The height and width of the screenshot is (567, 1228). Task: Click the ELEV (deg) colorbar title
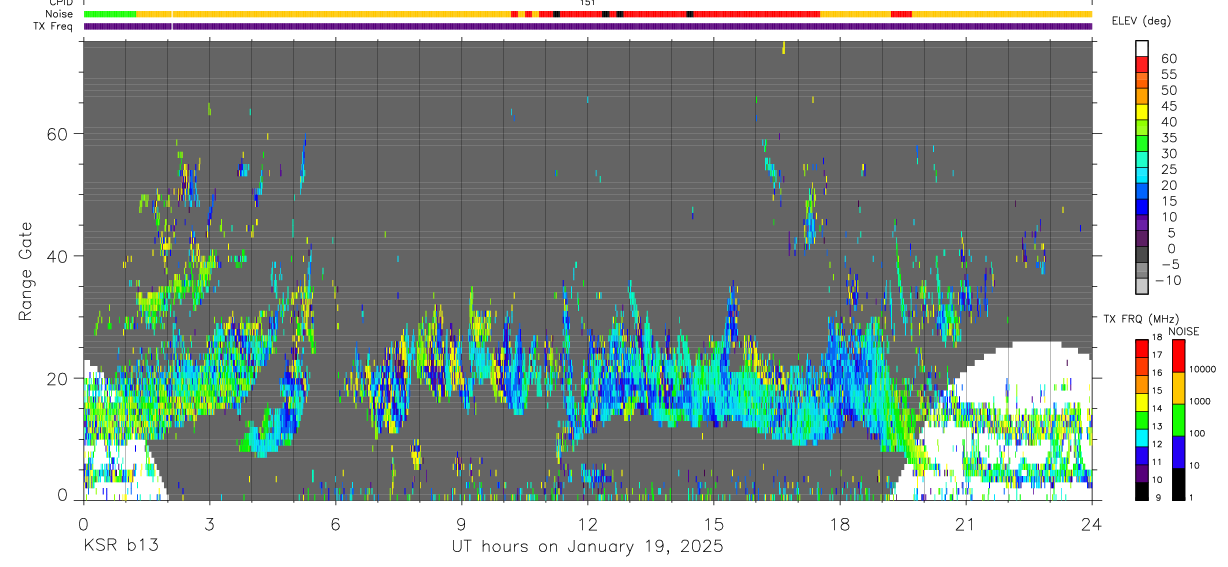[x=1141, y=21]
